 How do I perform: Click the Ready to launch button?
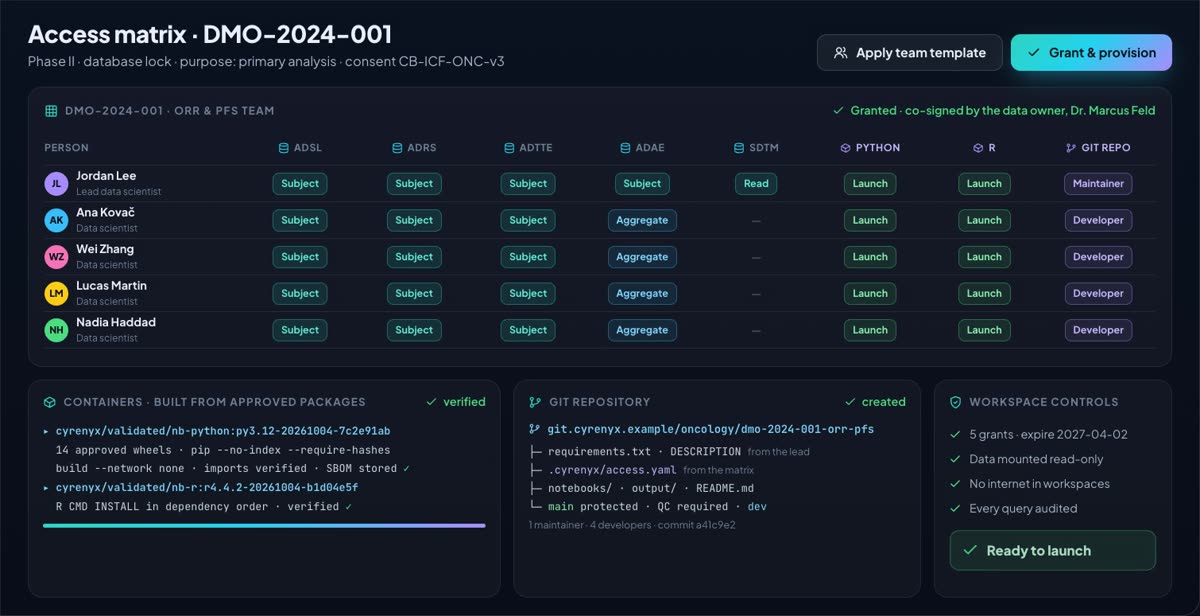point(1052,551)
